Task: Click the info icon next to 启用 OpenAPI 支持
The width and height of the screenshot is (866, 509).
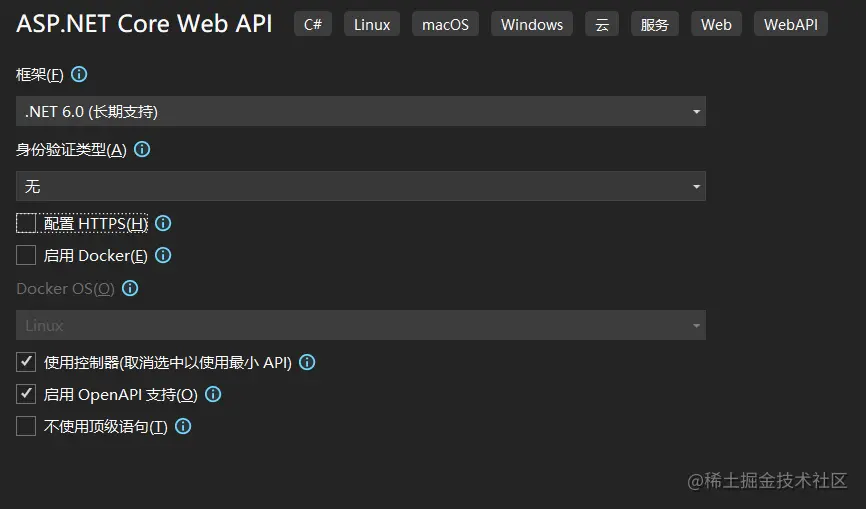Action: coord(213,394)
